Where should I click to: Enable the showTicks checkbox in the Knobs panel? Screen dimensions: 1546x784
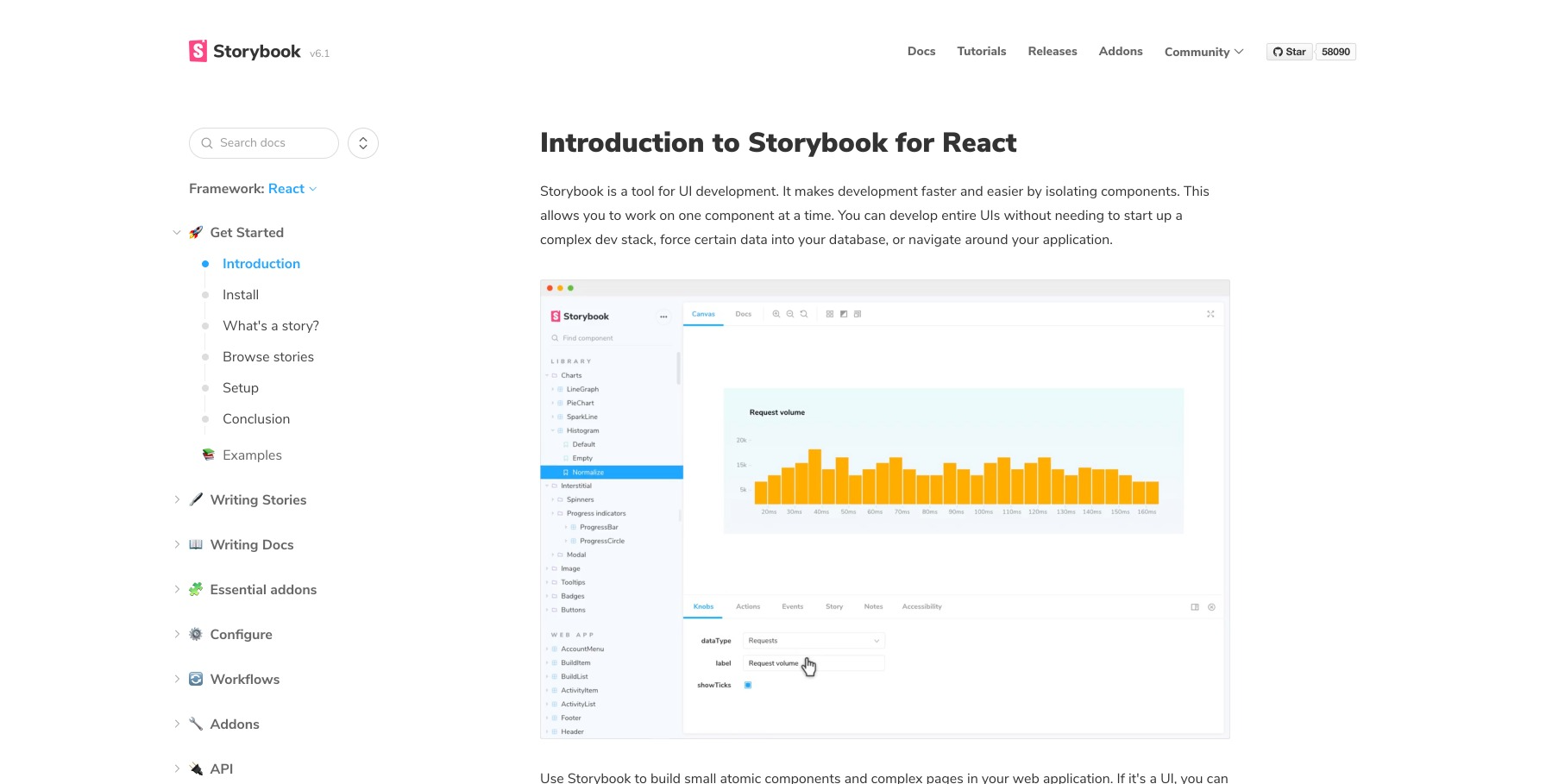(748, 684)
